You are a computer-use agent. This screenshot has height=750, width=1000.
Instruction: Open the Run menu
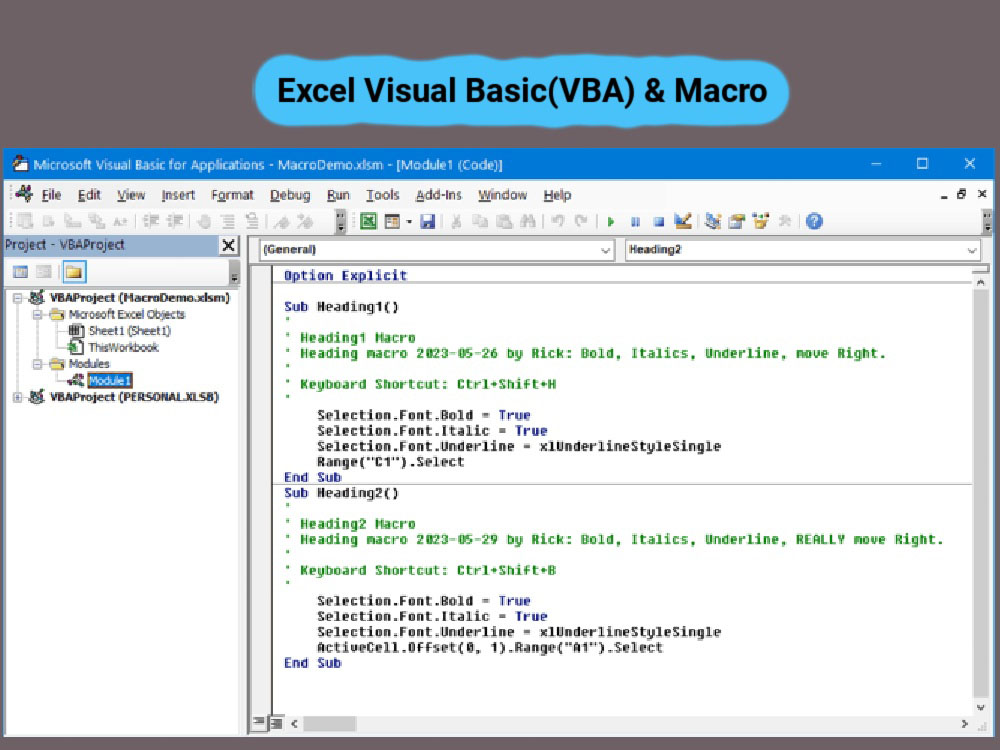pyautogui.click(x=338, y=195)
